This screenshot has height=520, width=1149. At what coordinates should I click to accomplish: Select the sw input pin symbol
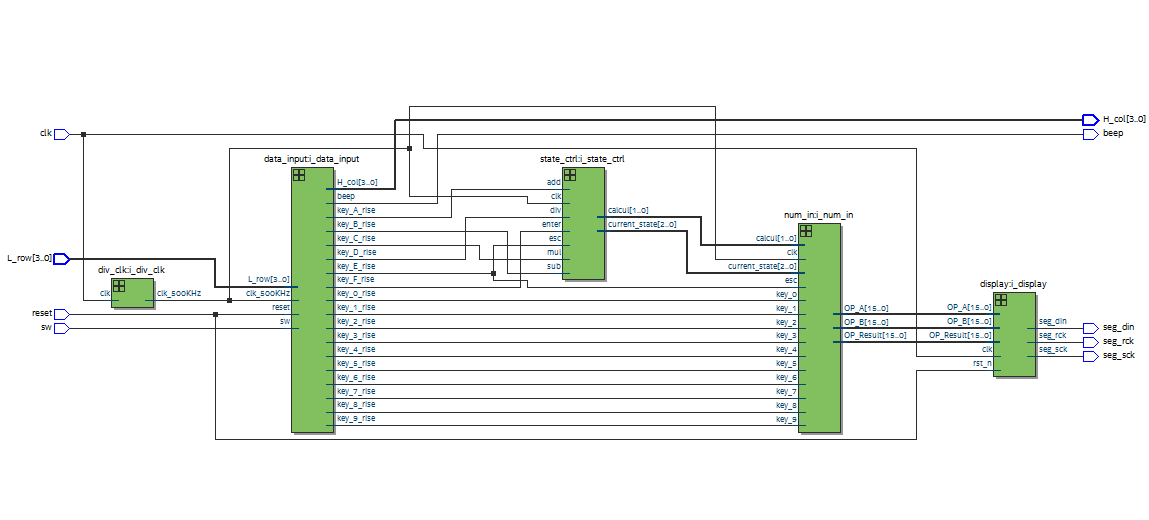(62, 328)
